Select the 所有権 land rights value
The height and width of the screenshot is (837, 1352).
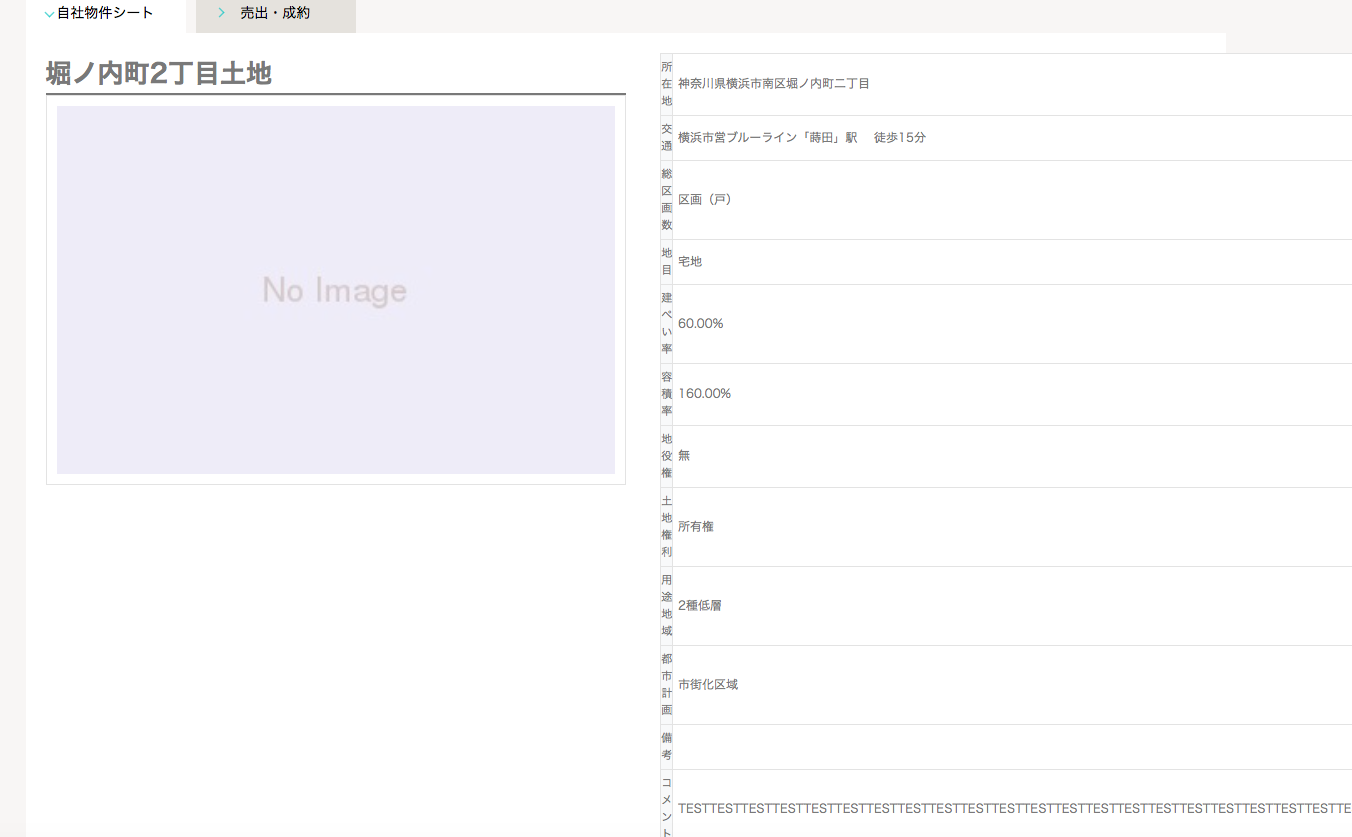[x=696, y=527]
